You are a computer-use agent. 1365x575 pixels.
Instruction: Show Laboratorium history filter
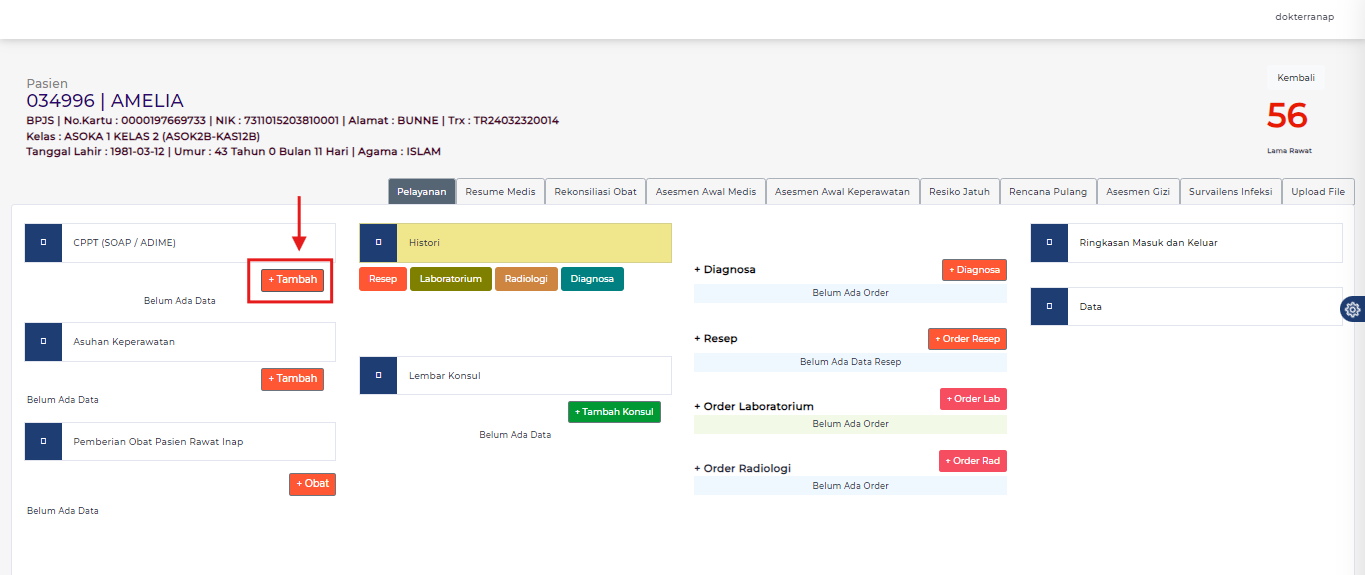pyautogui.click(x=450, y=279)
